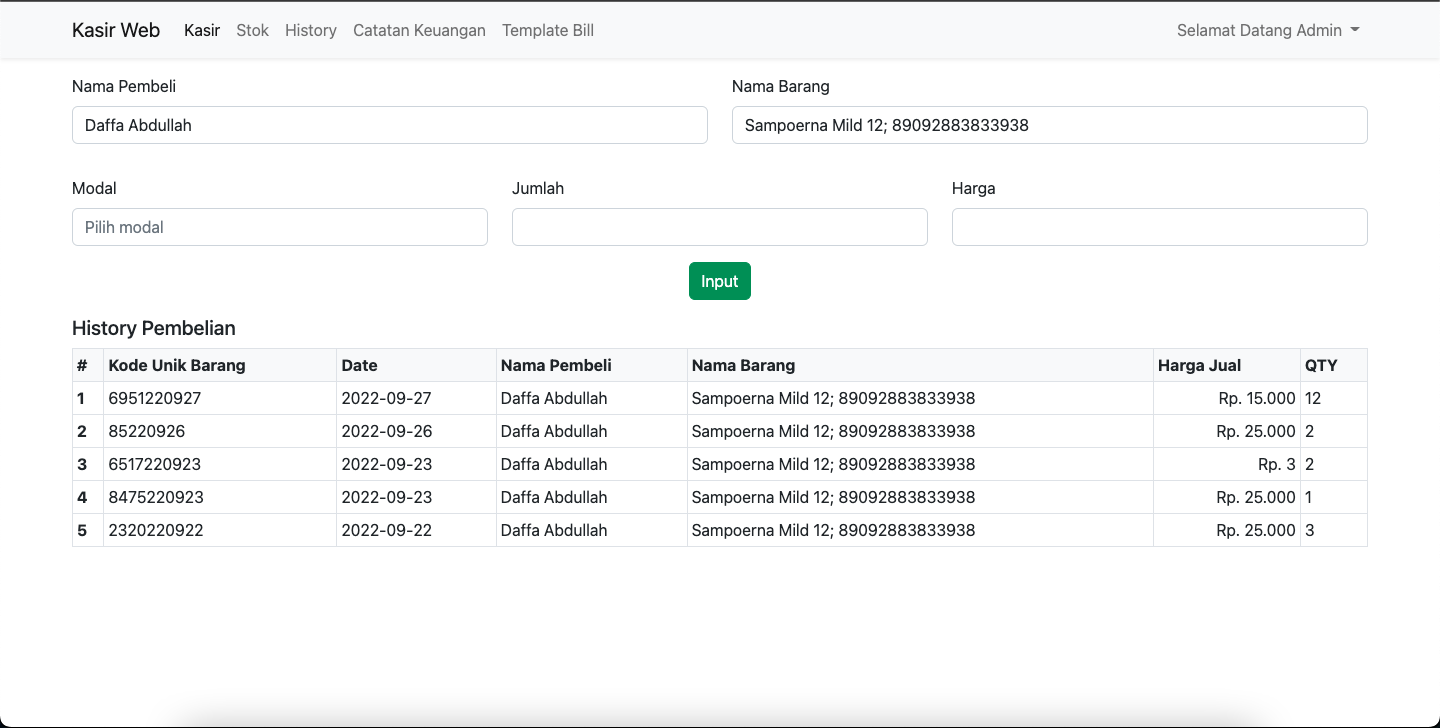Open the Selamat Datang Admin dropdown

pyautogui.click(x=1267, y=30)
